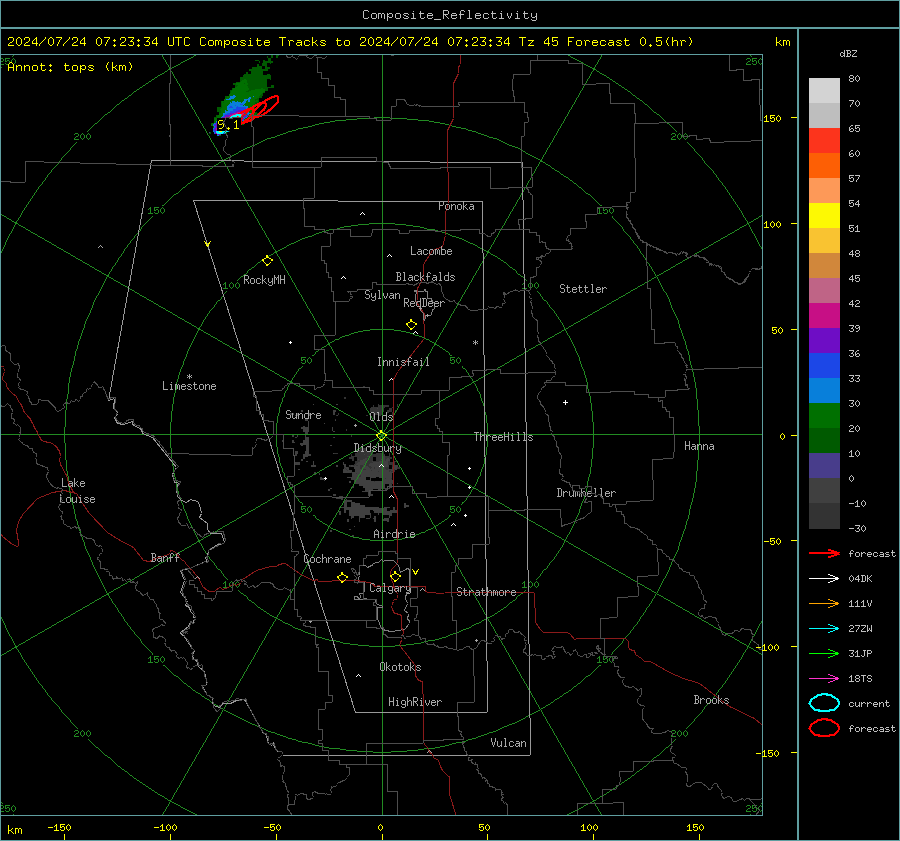Click the Stettler city label
The height and width of the screenshot is (841, 900).
pos(583,289)
